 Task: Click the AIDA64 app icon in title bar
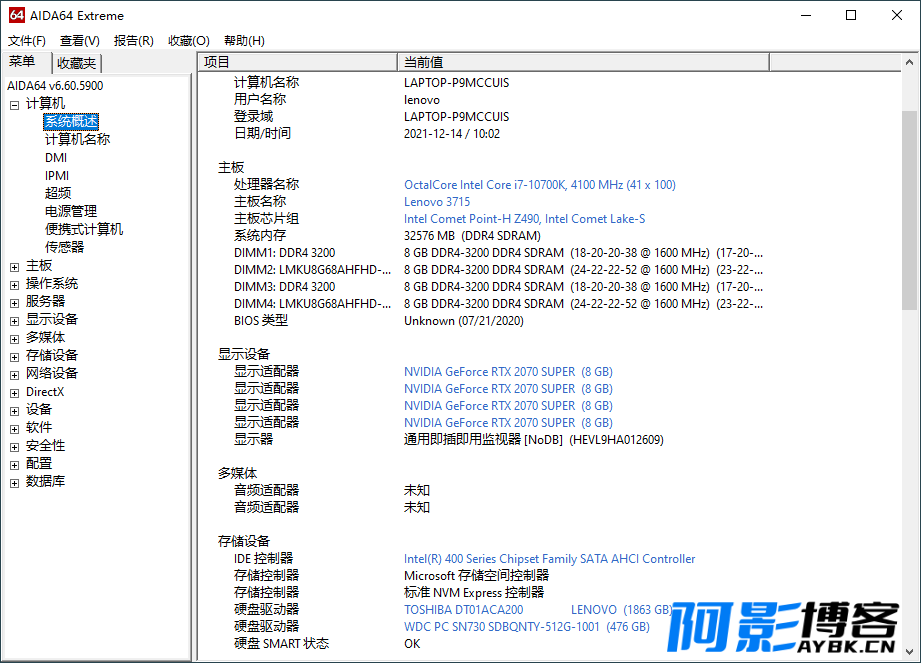tap(16, 15)
